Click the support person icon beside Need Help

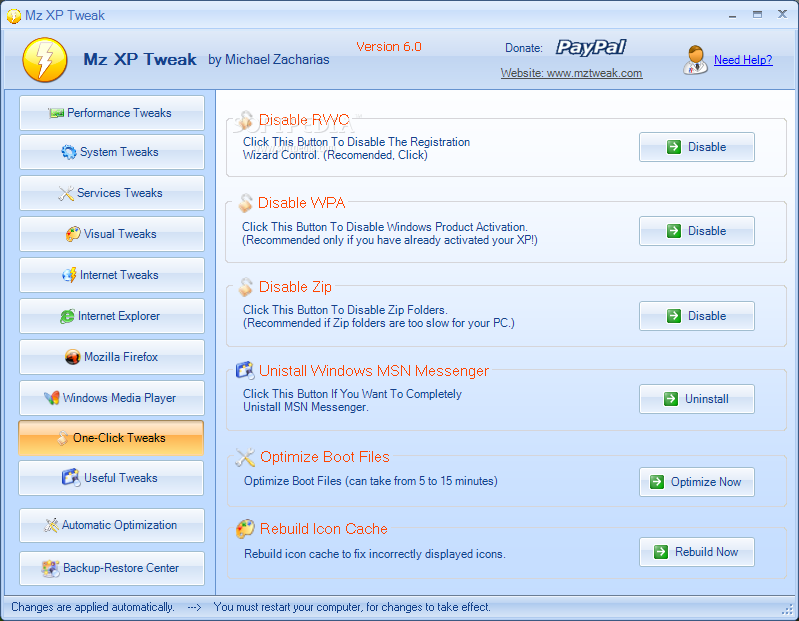click(x=695, y=60)
